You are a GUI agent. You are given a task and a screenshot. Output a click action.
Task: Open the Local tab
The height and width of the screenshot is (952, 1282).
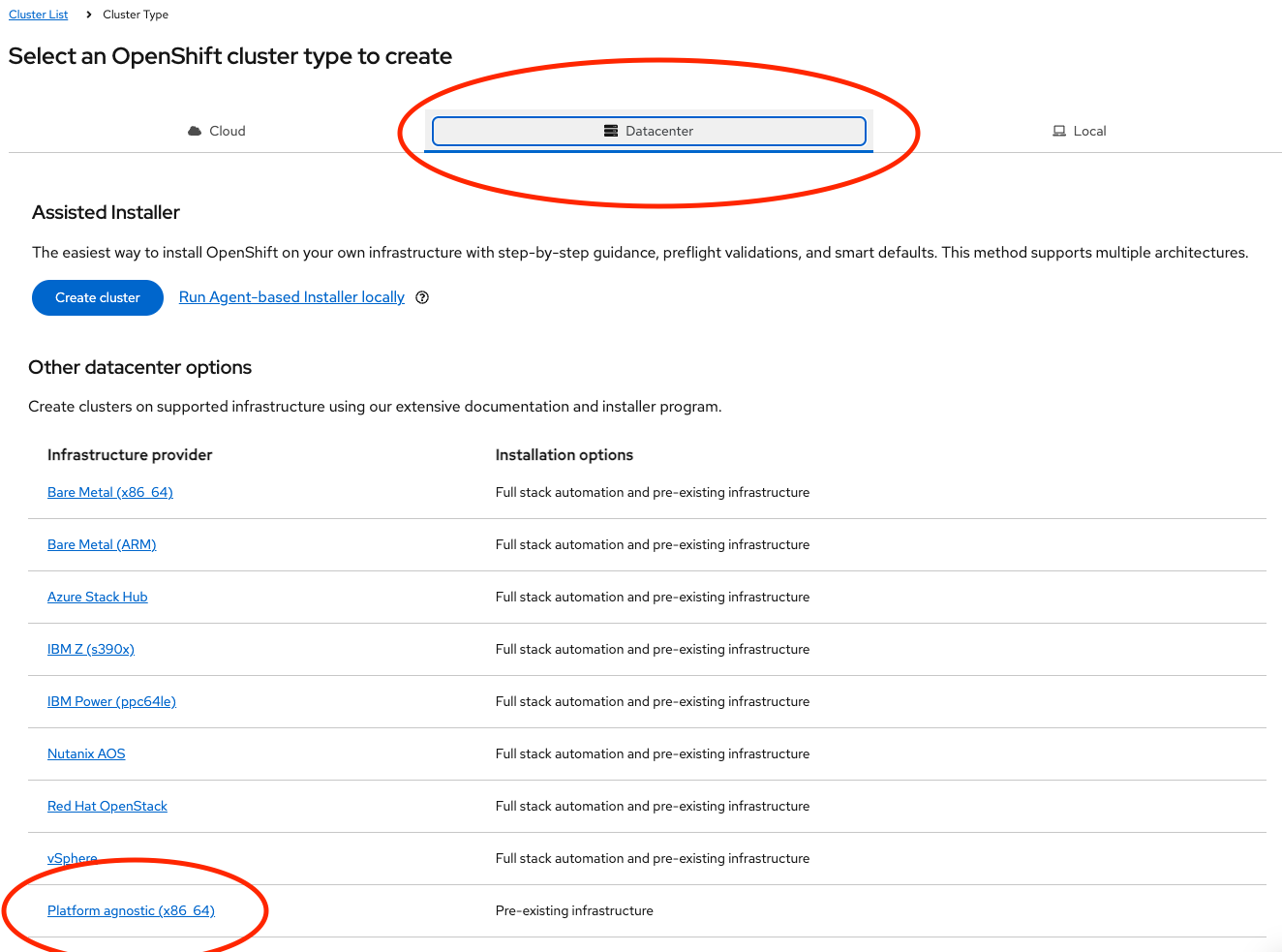click(x=1079, y=131)
